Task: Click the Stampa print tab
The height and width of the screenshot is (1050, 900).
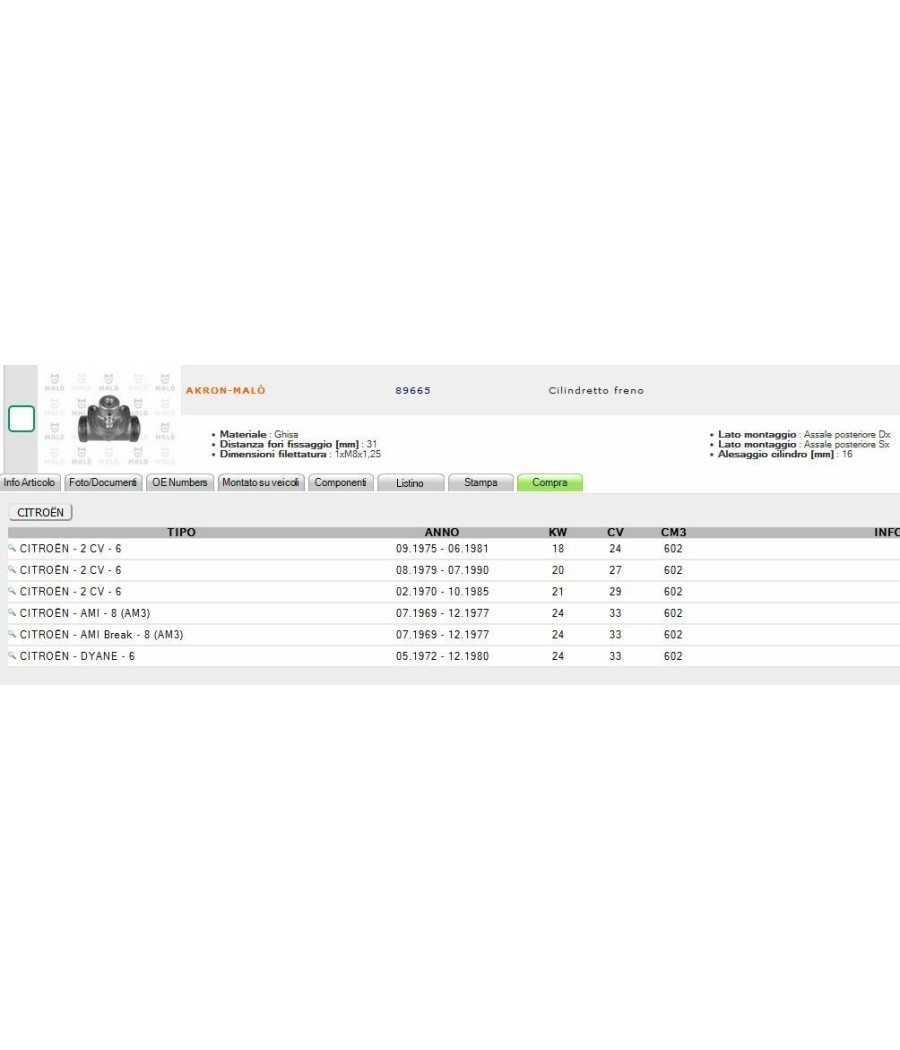Action: point(480,482)
